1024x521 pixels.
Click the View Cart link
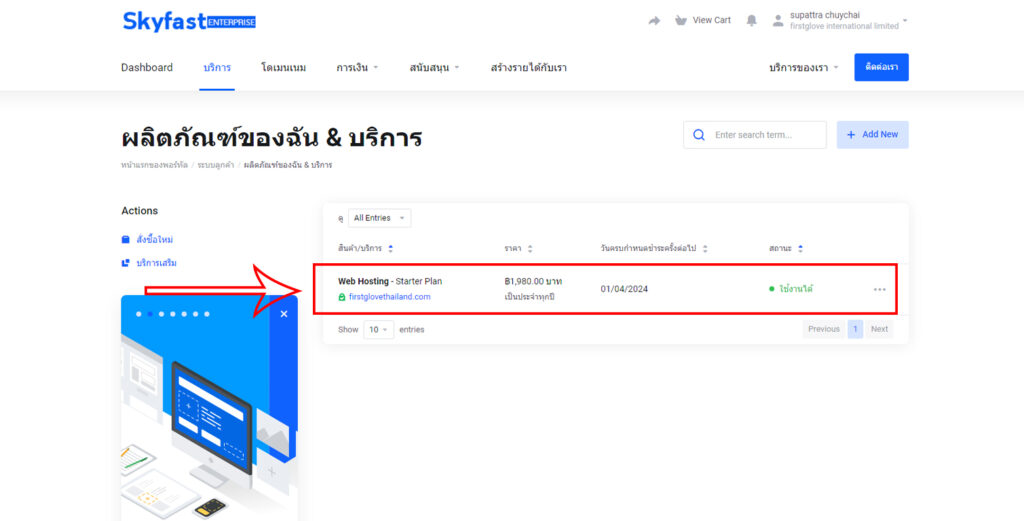712,20
